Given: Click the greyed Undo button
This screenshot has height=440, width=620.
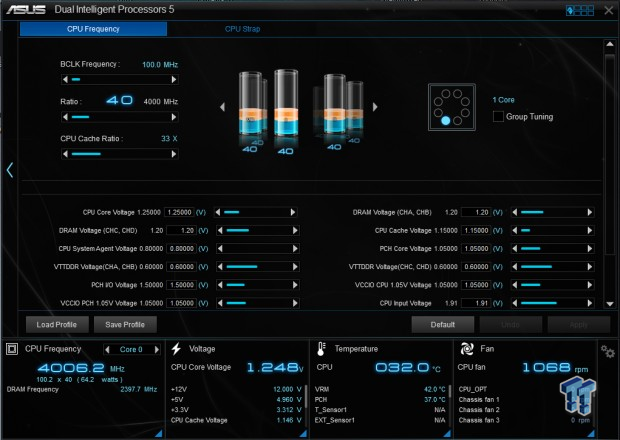Looking at the screenshot, I should click(510, 325).
